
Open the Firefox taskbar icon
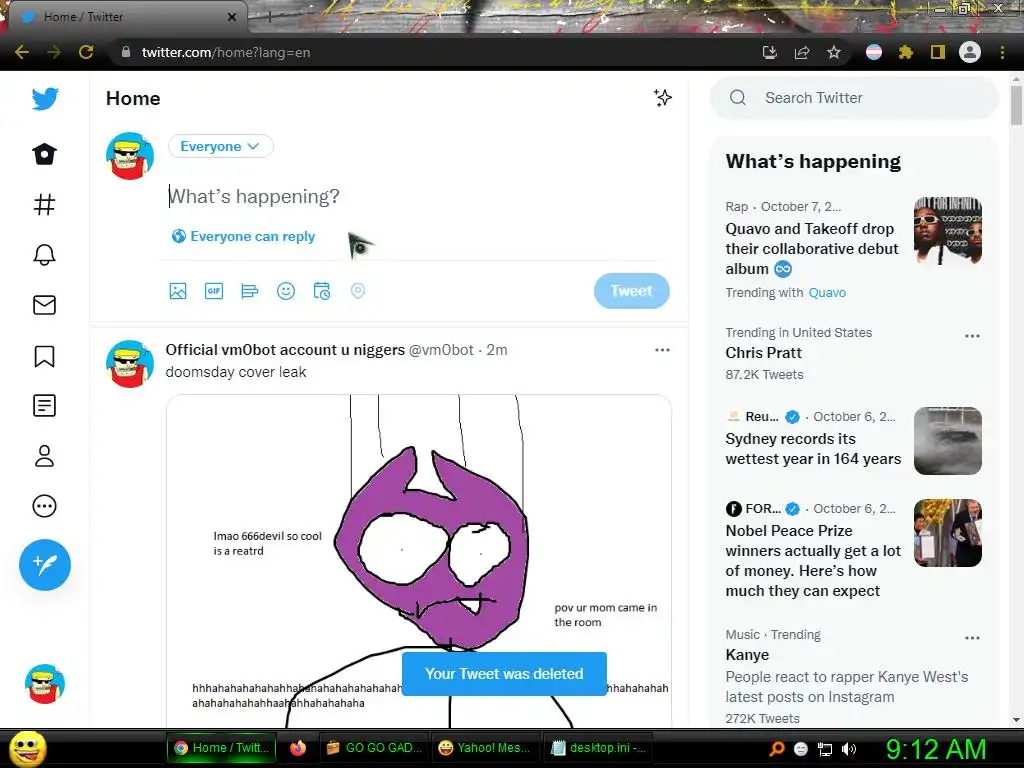point(298,748)
